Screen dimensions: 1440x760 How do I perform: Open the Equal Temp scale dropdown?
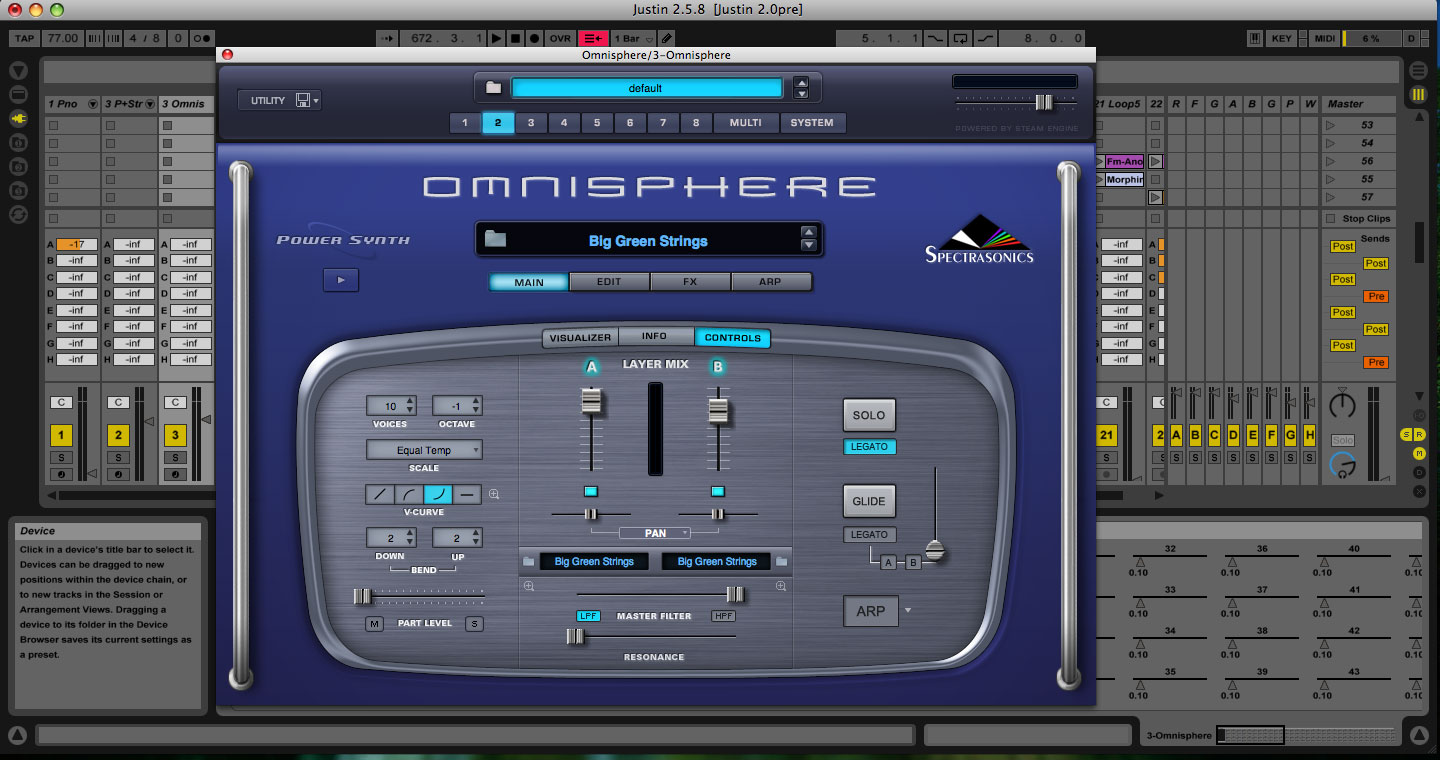click(424, 449)
